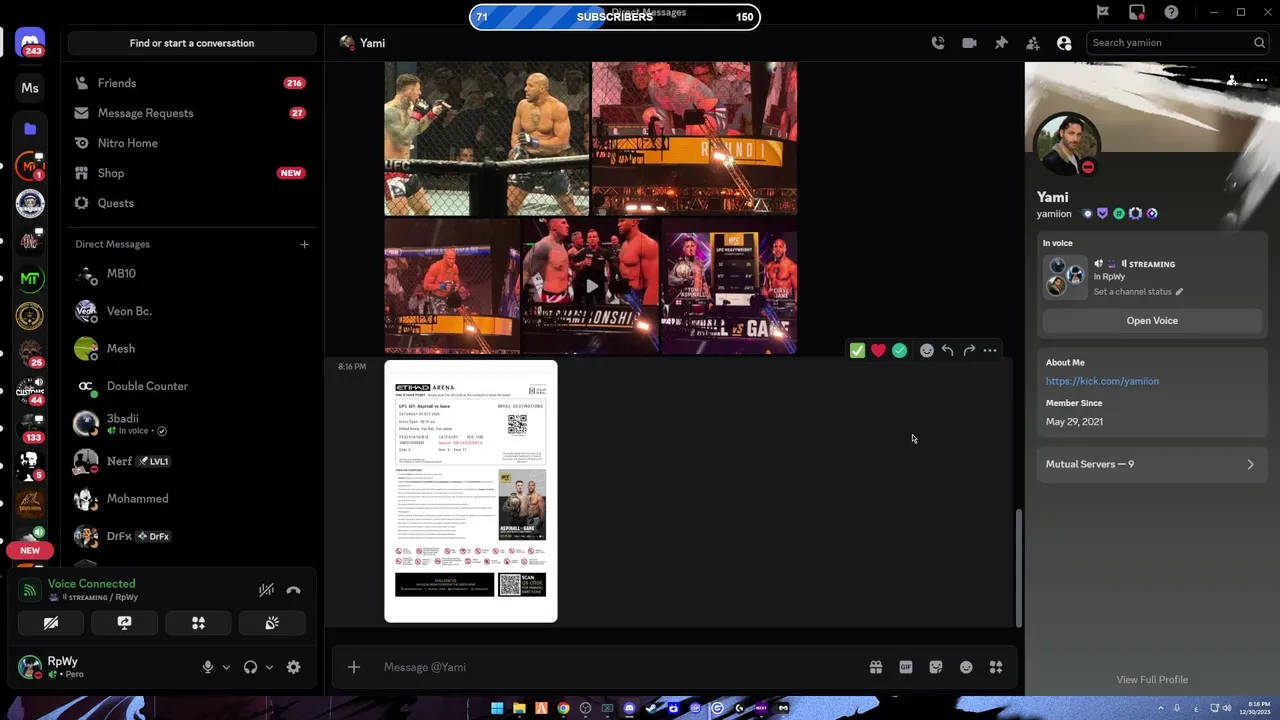1280x720 pixels.
Task: Open the sticker picker
Action: click(936, 667)
